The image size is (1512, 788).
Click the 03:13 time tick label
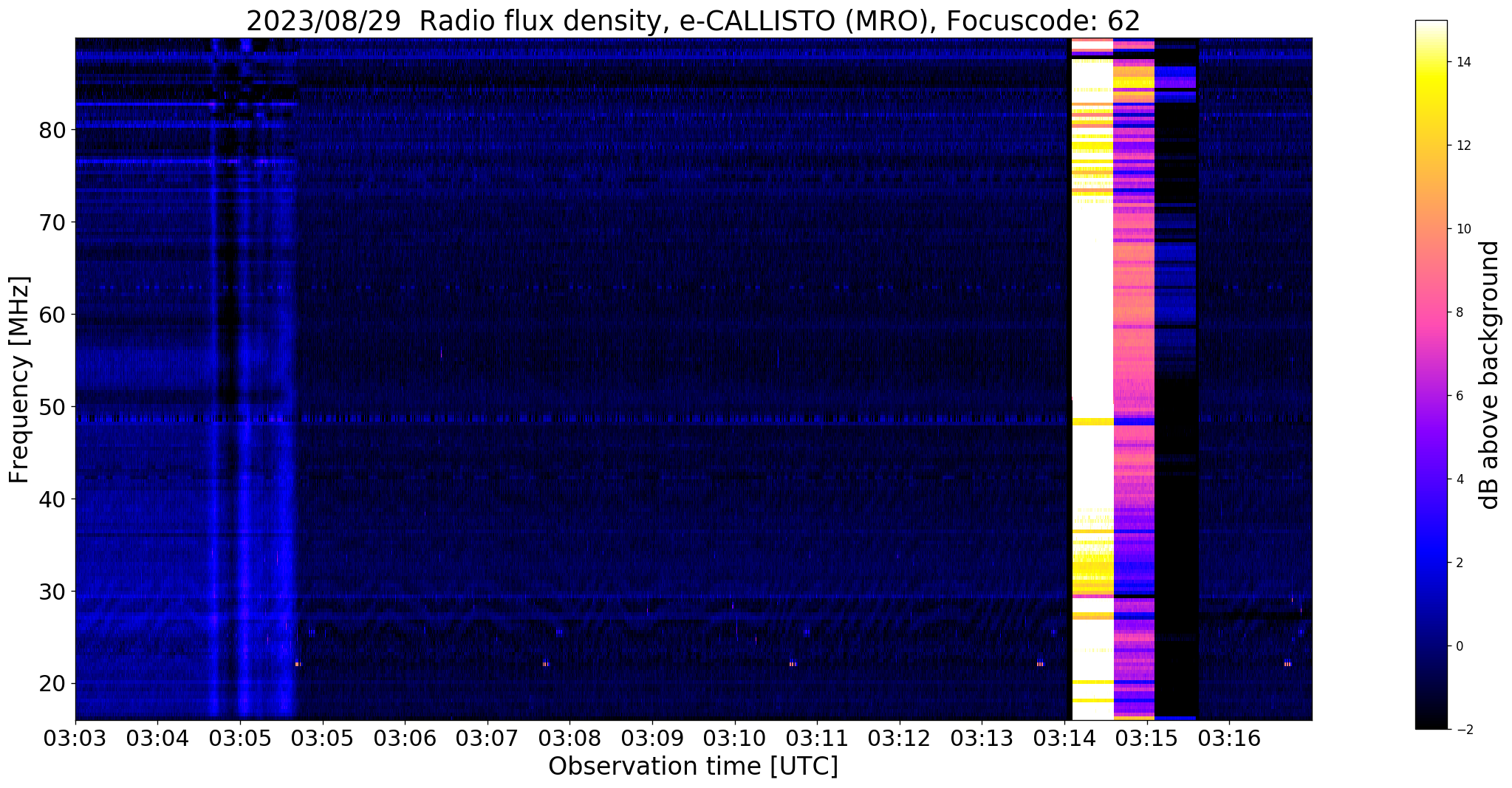click(x=982, y=739)
